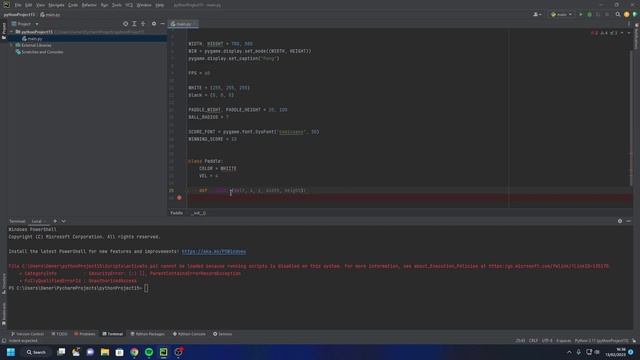Expand pythonProject15 root folder
This screenshot has width=640, height=360.
[x=12, y=31]
